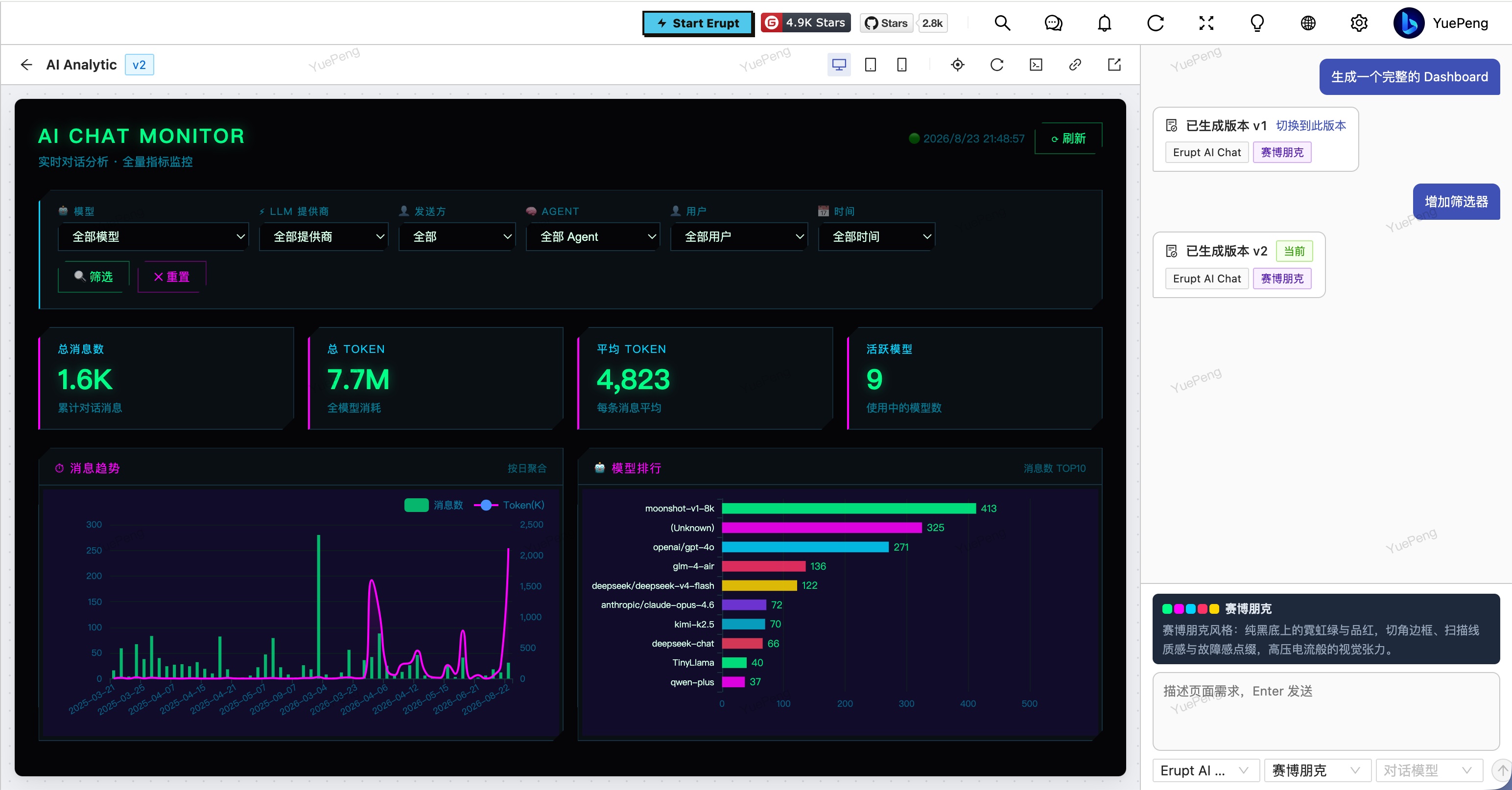The height and width of the screenshot is (790, 1512).
Task: Click the link copy icon
Action: coord(1075,65)
